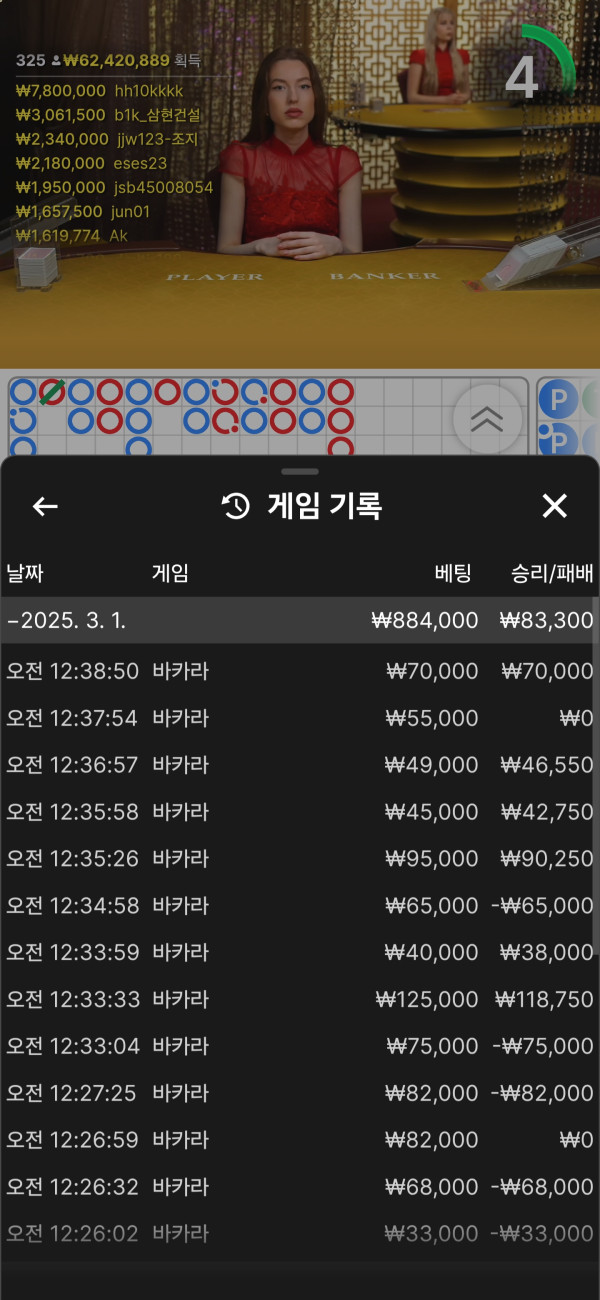600x1300 pixels.
Task: Click the player count icon beside 325
Action: coord(56,61)
